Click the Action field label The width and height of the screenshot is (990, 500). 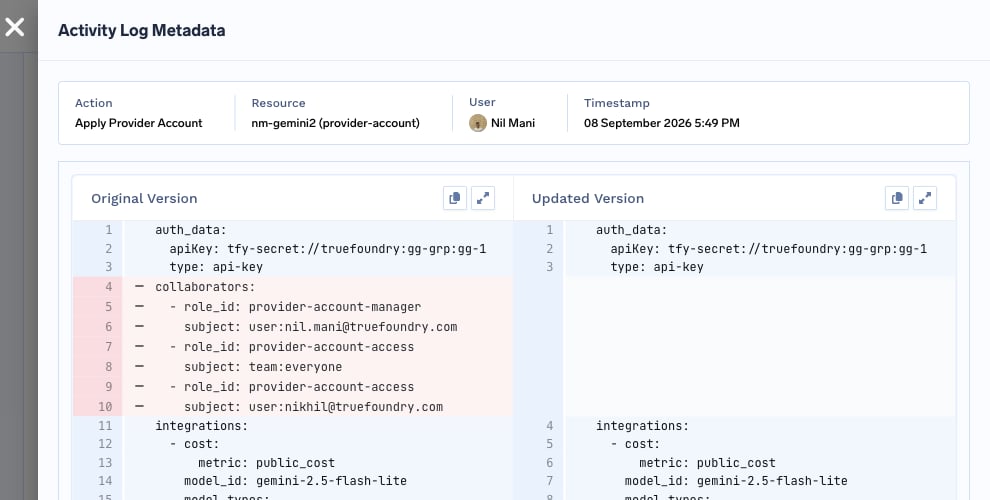93,103
